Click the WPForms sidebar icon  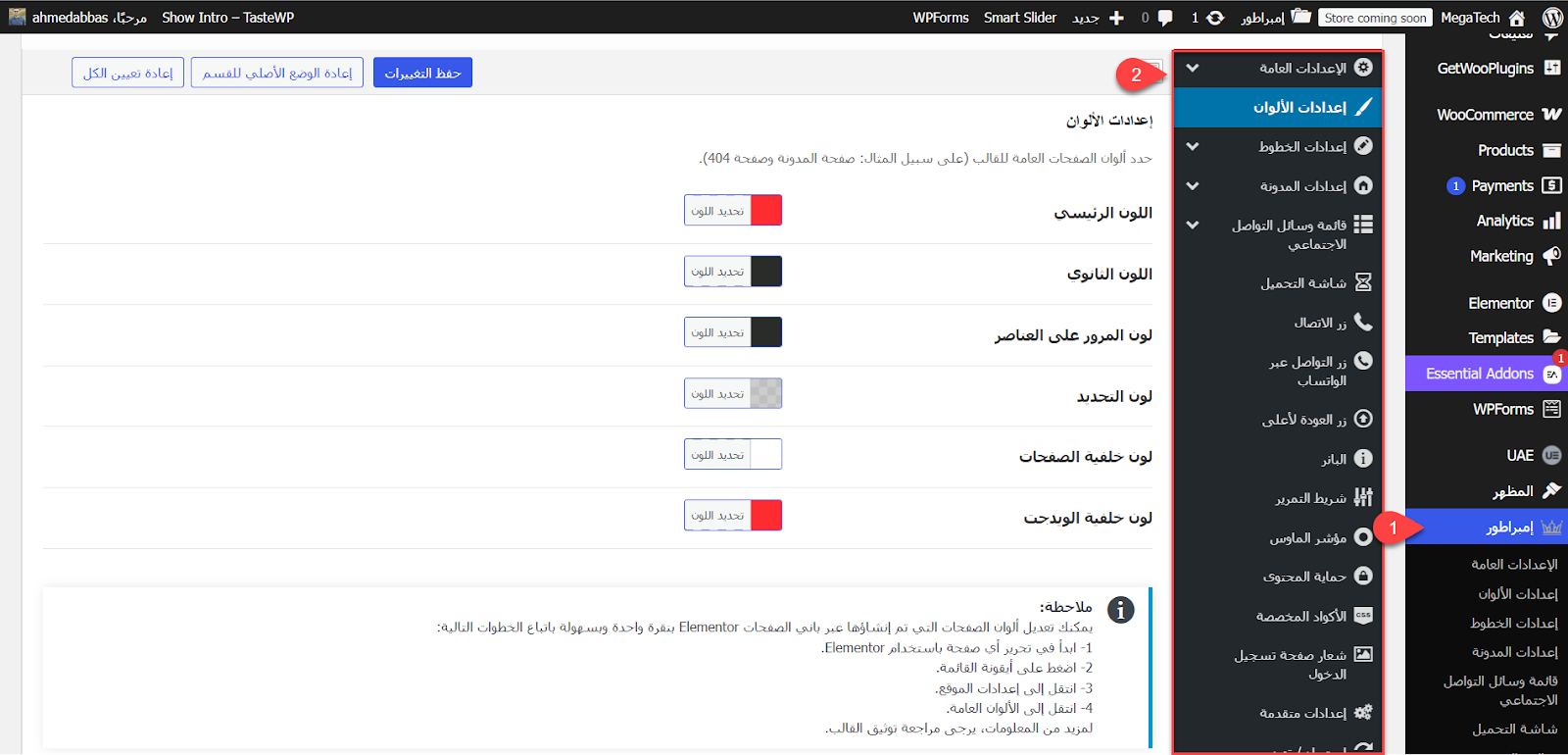tap(1551, 409)
